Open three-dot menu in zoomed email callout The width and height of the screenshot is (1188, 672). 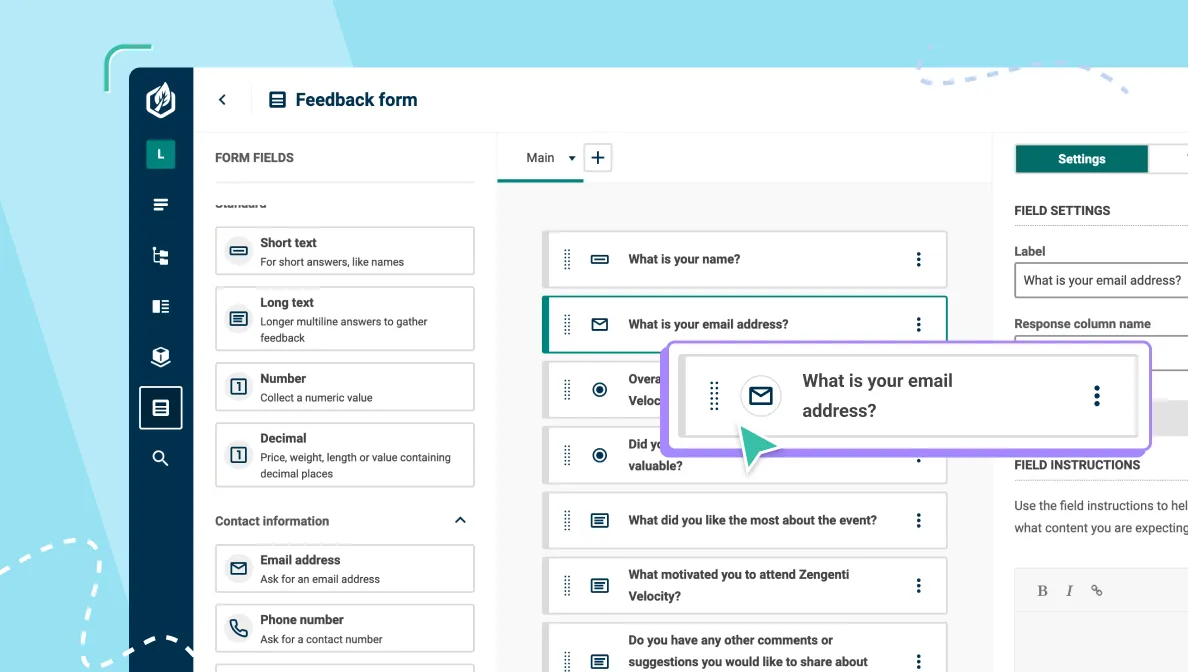click(x=1096, y=395)
